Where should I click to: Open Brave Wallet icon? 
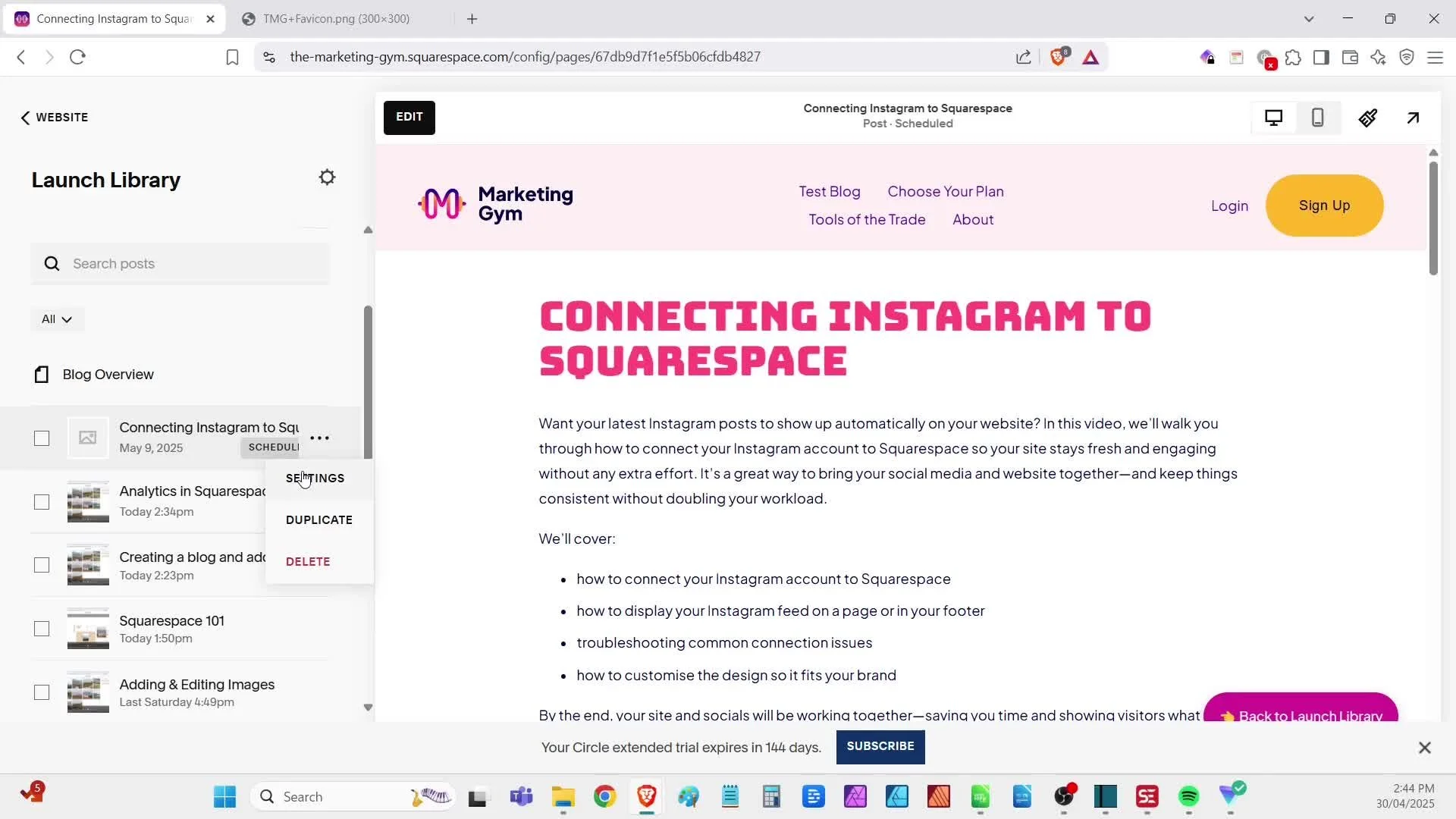pos(1350,57)
